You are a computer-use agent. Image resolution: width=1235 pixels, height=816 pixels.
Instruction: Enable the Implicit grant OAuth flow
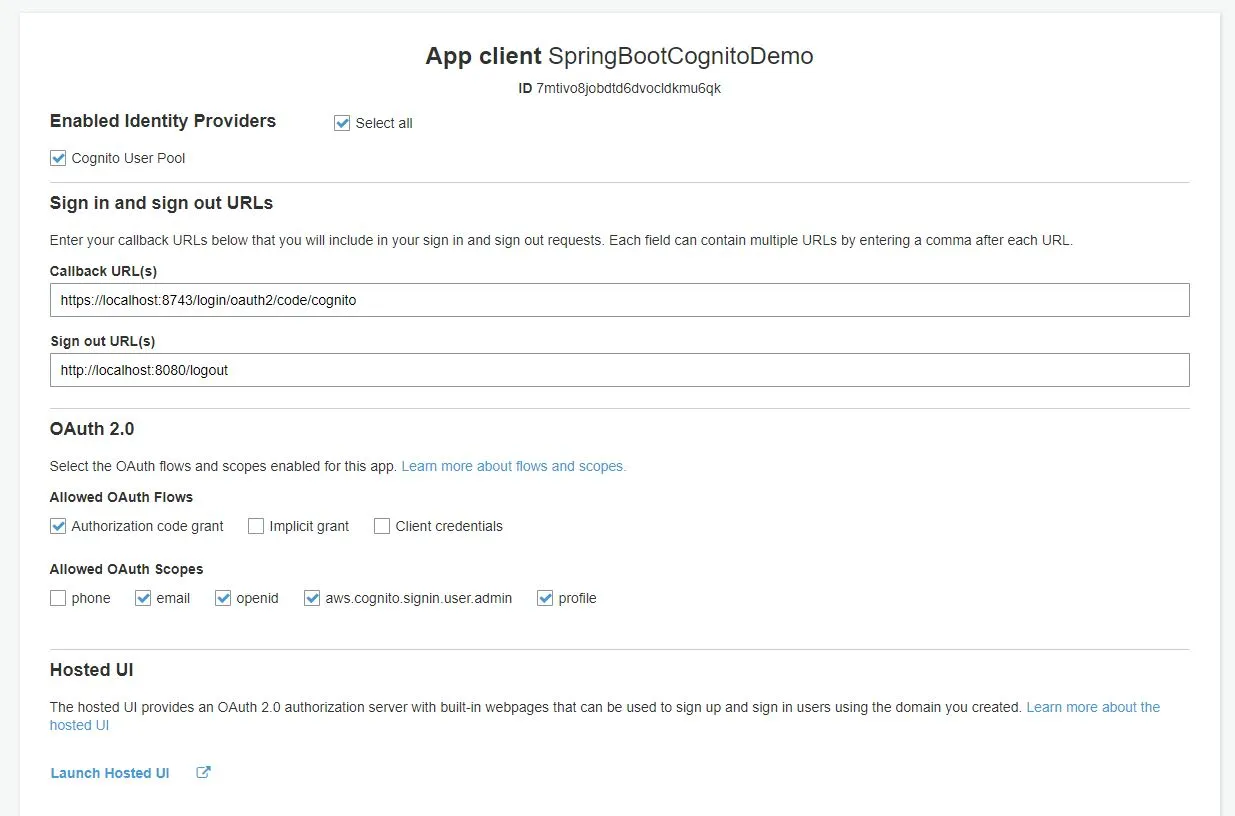(256, 525)
